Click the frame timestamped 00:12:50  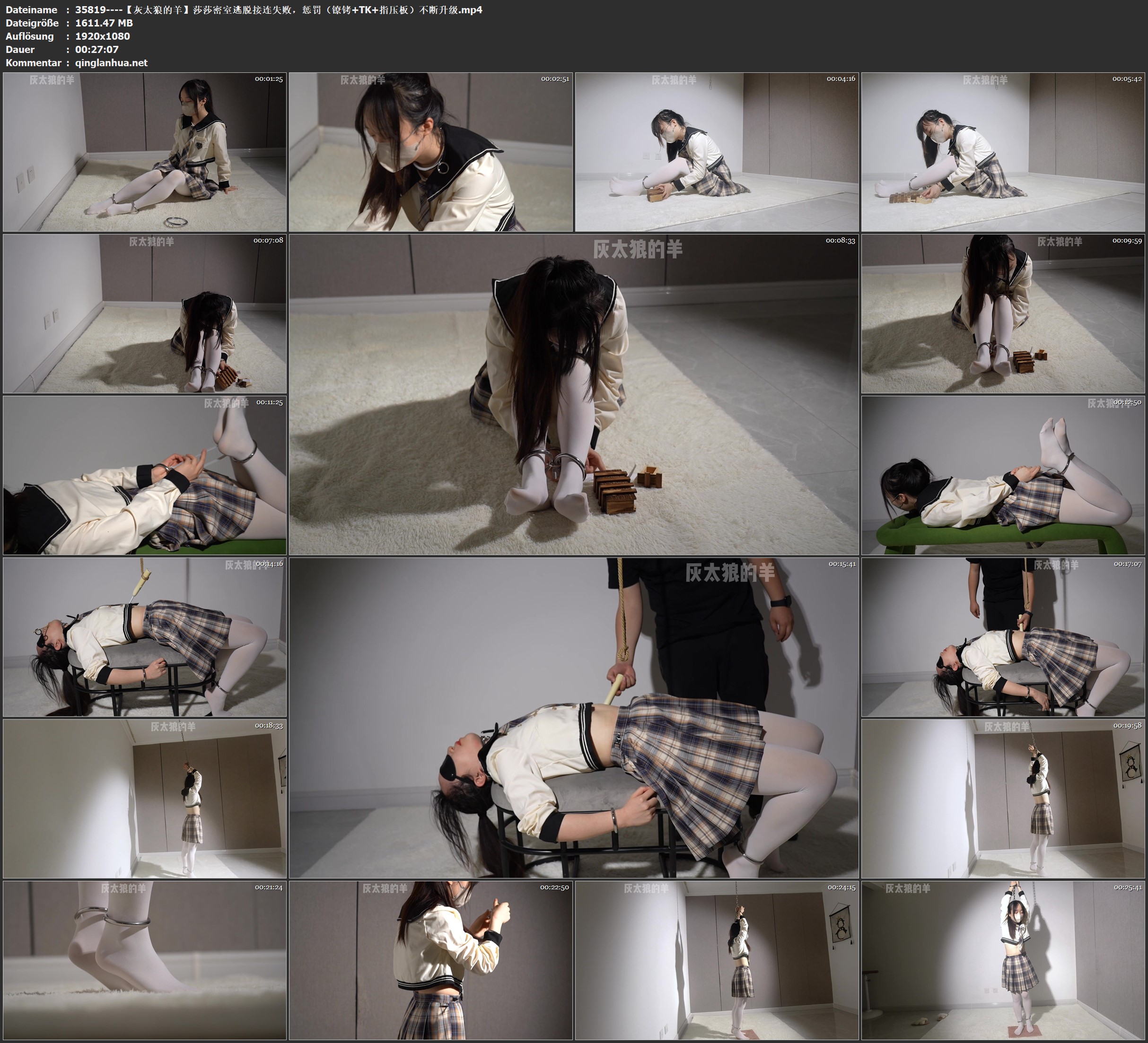click(x=1003, y=475)
